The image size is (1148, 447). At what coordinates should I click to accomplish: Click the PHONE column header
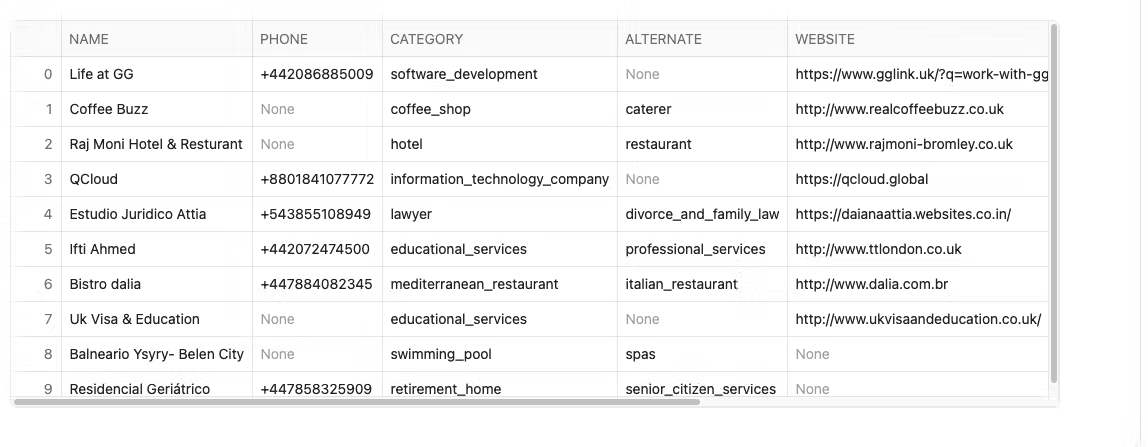click(284, 39)
